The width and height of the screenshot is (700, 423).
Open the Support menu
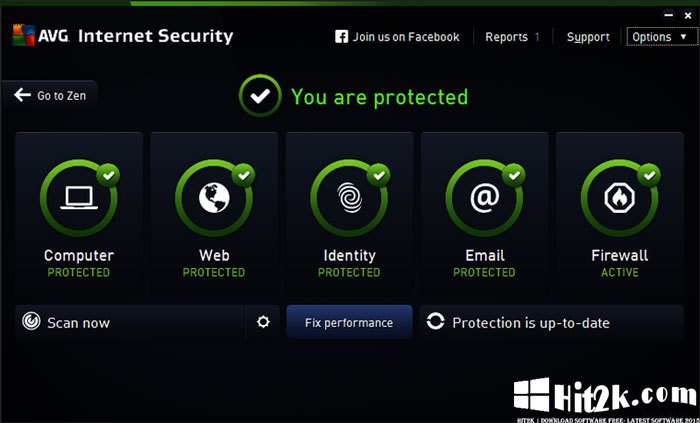[x=587, y=37]
